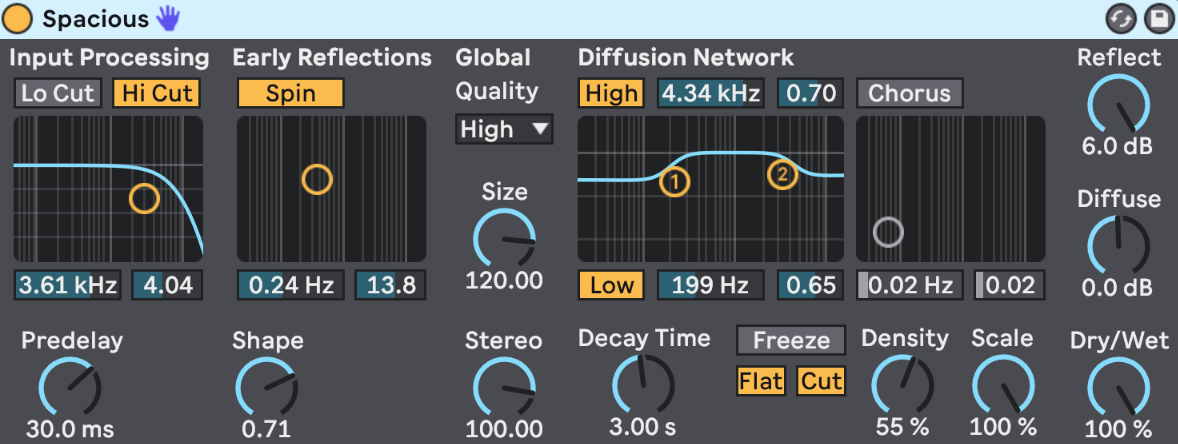
Task: Click the 3.00 s Decay Time value
Action: [642, 427]
